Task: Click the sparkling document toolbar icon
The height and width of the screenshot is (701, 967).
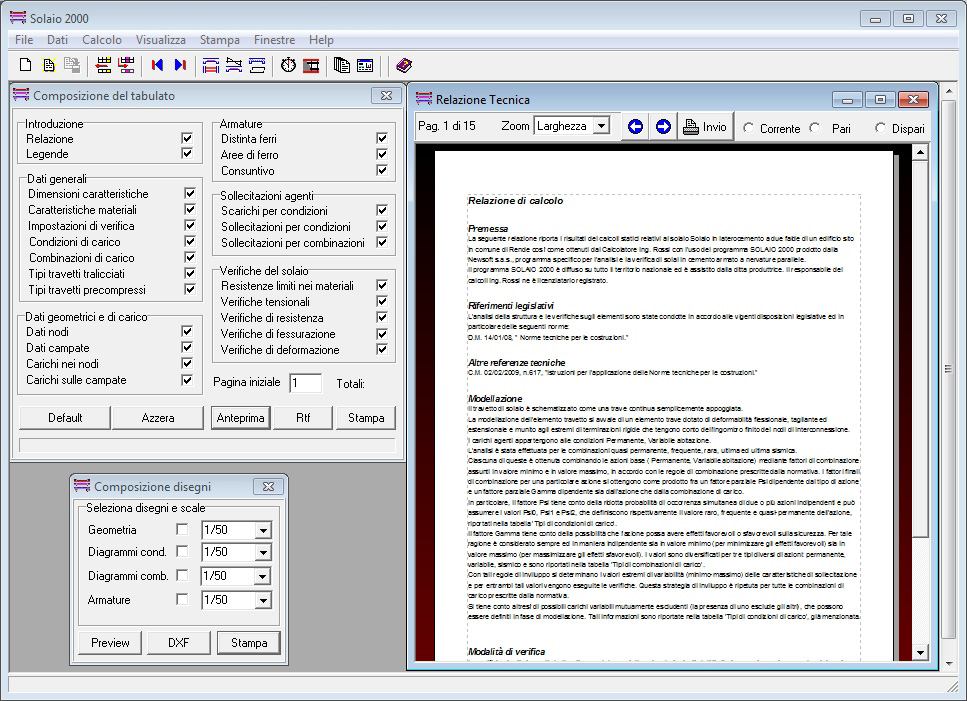Action: pos(49,65)
